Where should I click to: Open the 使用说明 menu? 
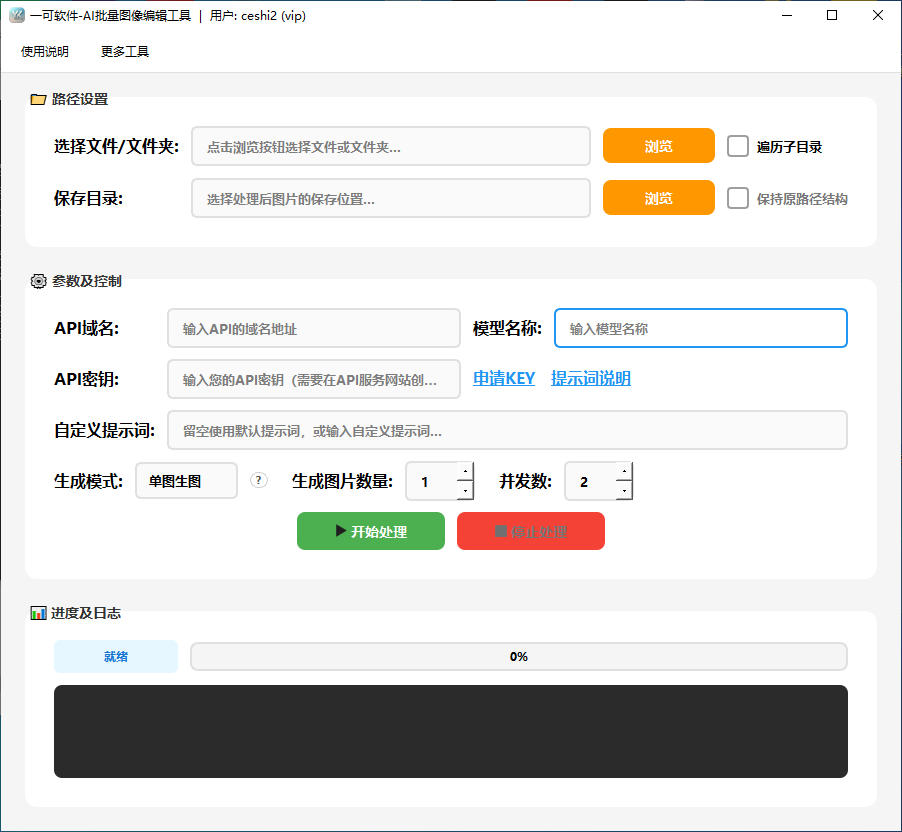pyautogui.click(x=45, y=51)
